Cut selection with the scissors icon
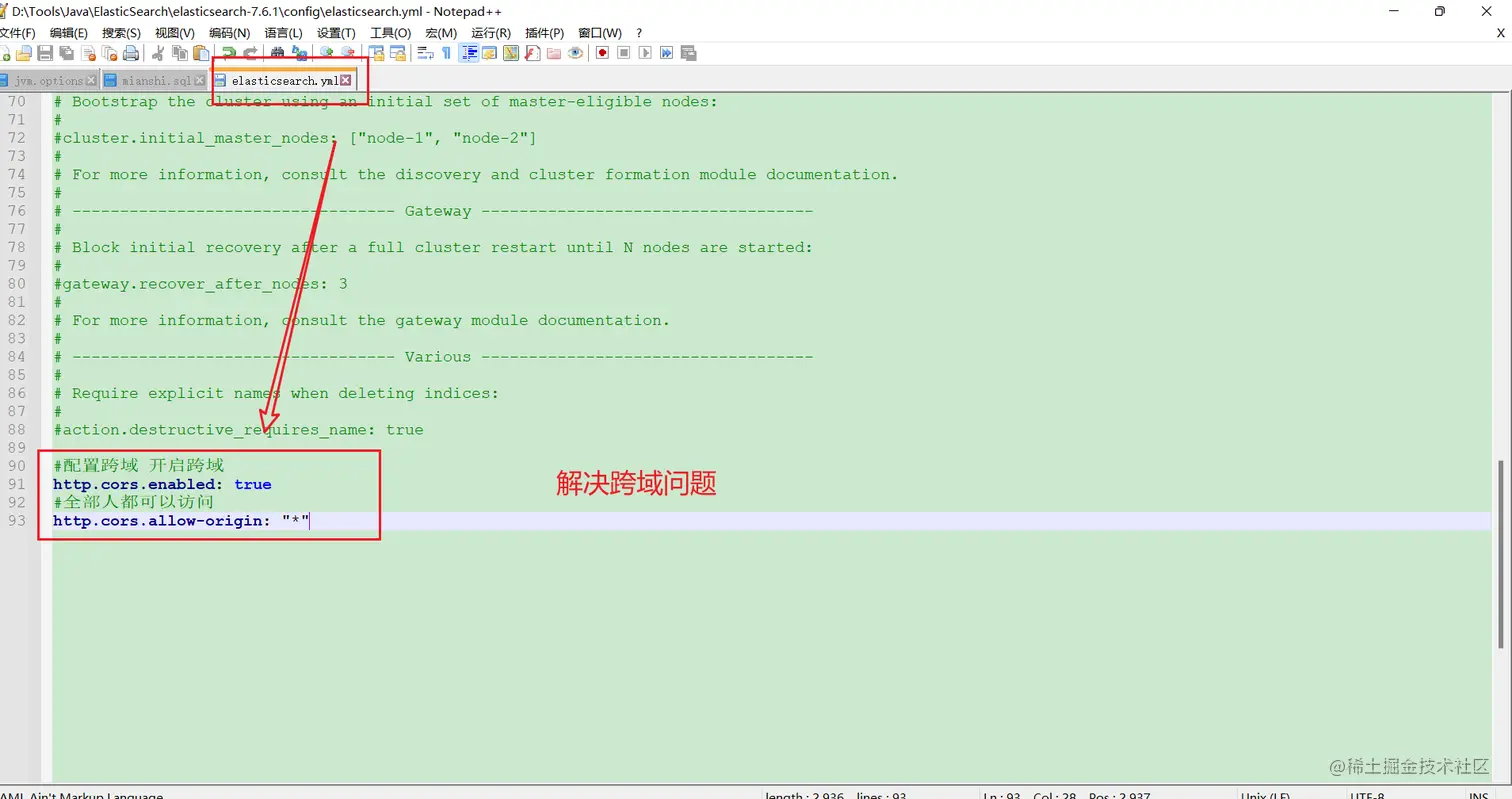Viewport: 1512px width, 799px height. point(158,53)
